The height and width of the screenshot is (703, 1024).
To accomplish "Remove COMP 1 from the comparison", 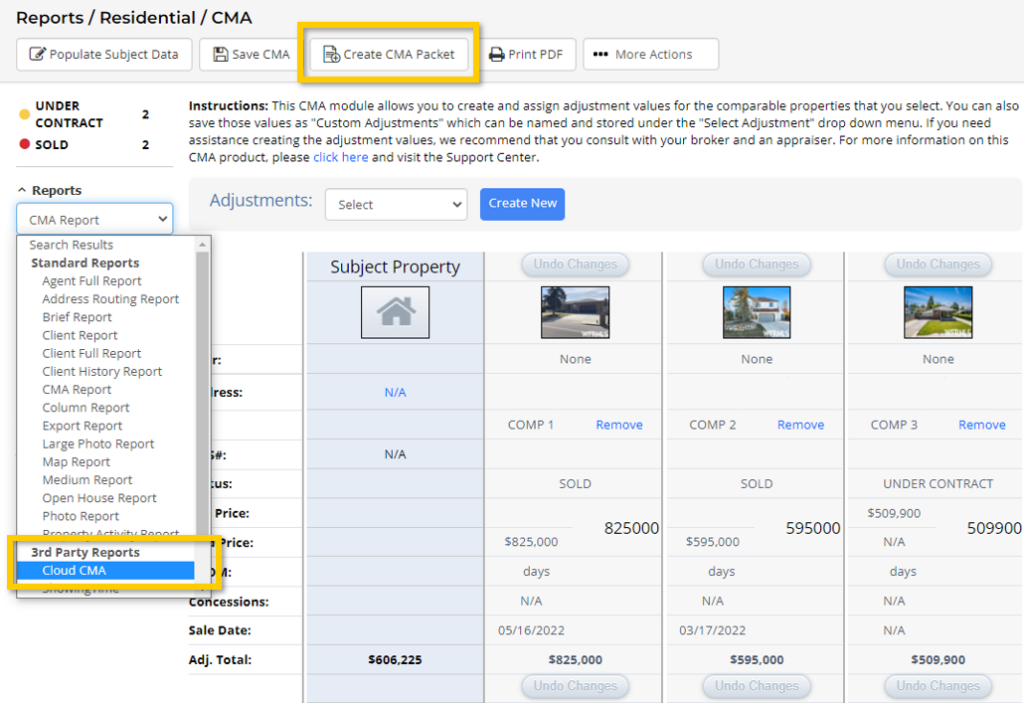I will click(619, 425).
